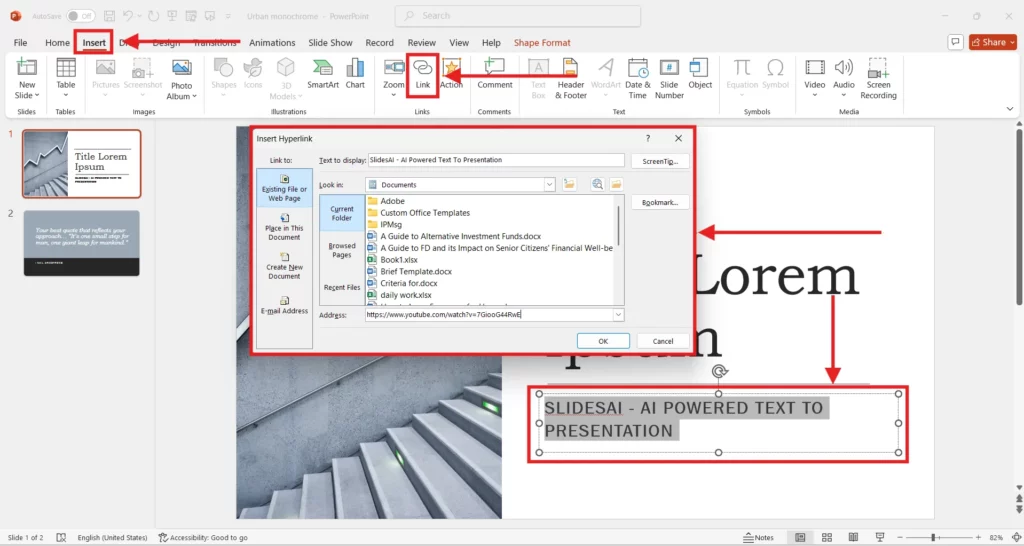Open the Screen Recording tool
1024x546 pixels.
point(878,76)
